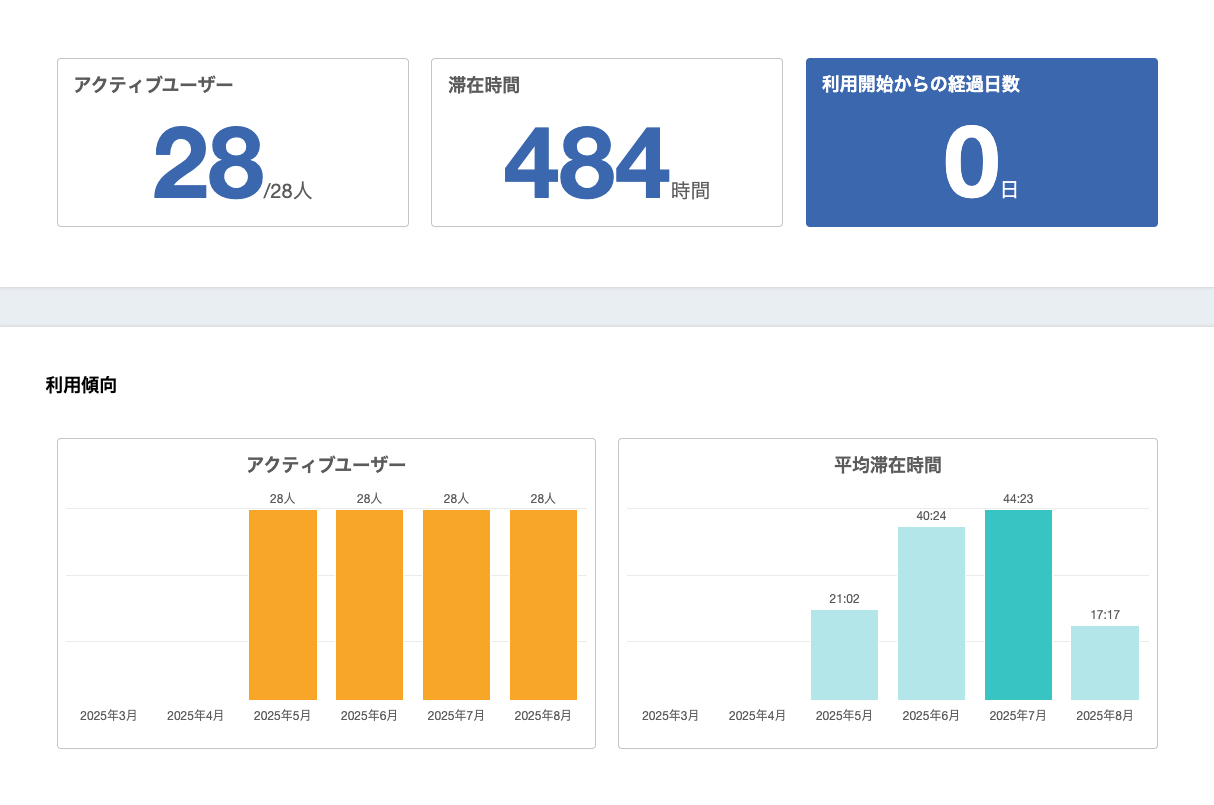Select the 17:17 bar for 2025年8月
This screenshot has width=1214, height=805.
[x=1105, y=663]
